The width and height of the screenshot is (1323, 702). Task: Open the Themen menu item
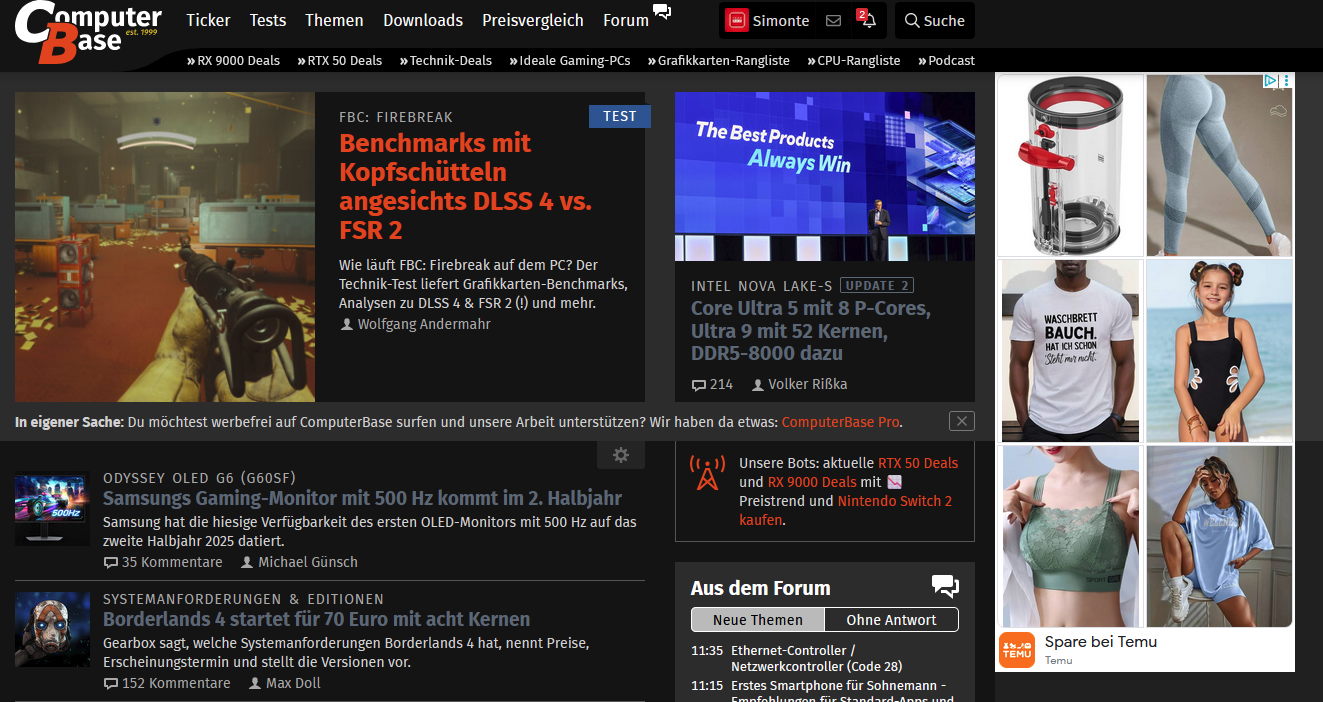(x=334, y=20)
